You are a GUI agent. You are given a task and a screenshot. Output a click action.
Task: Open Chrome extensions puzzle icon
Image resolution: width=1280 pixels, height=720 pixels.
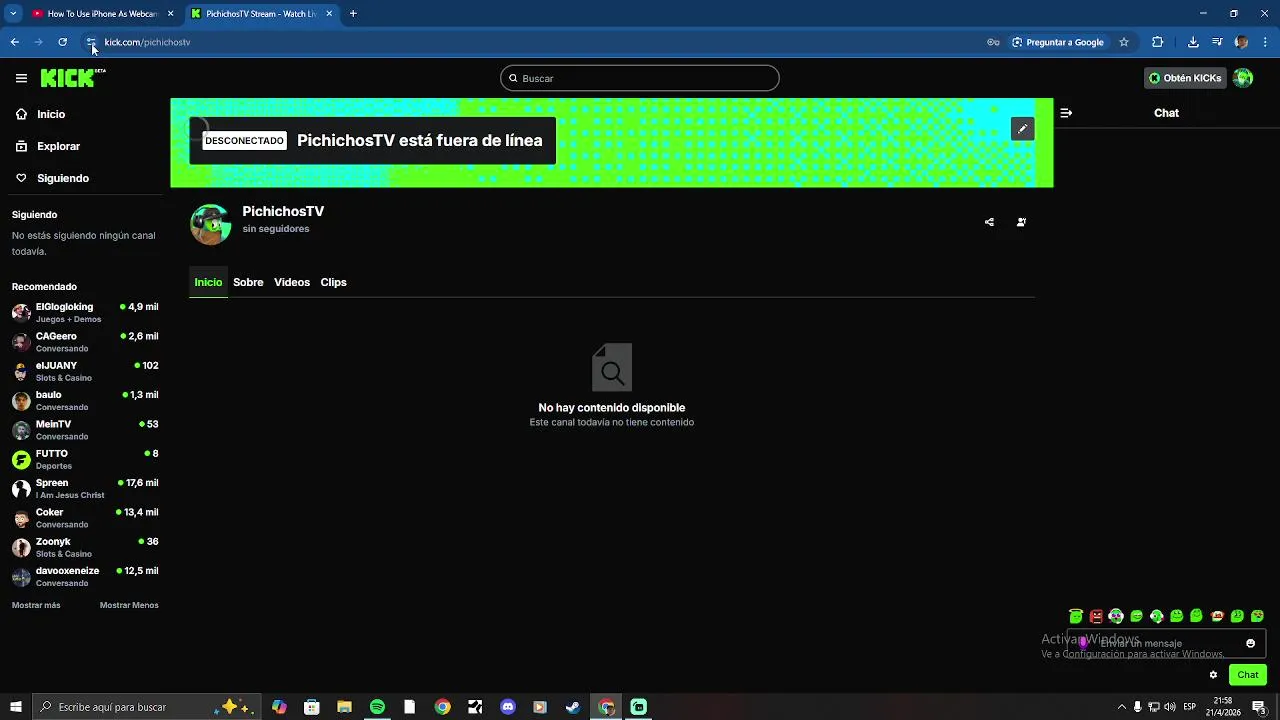click(1158, 42)
